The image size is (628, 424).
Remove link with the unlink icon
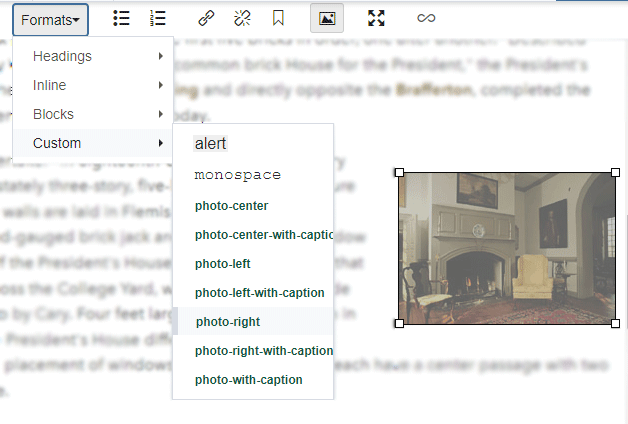pyautogui.click(x=242, y=18)
